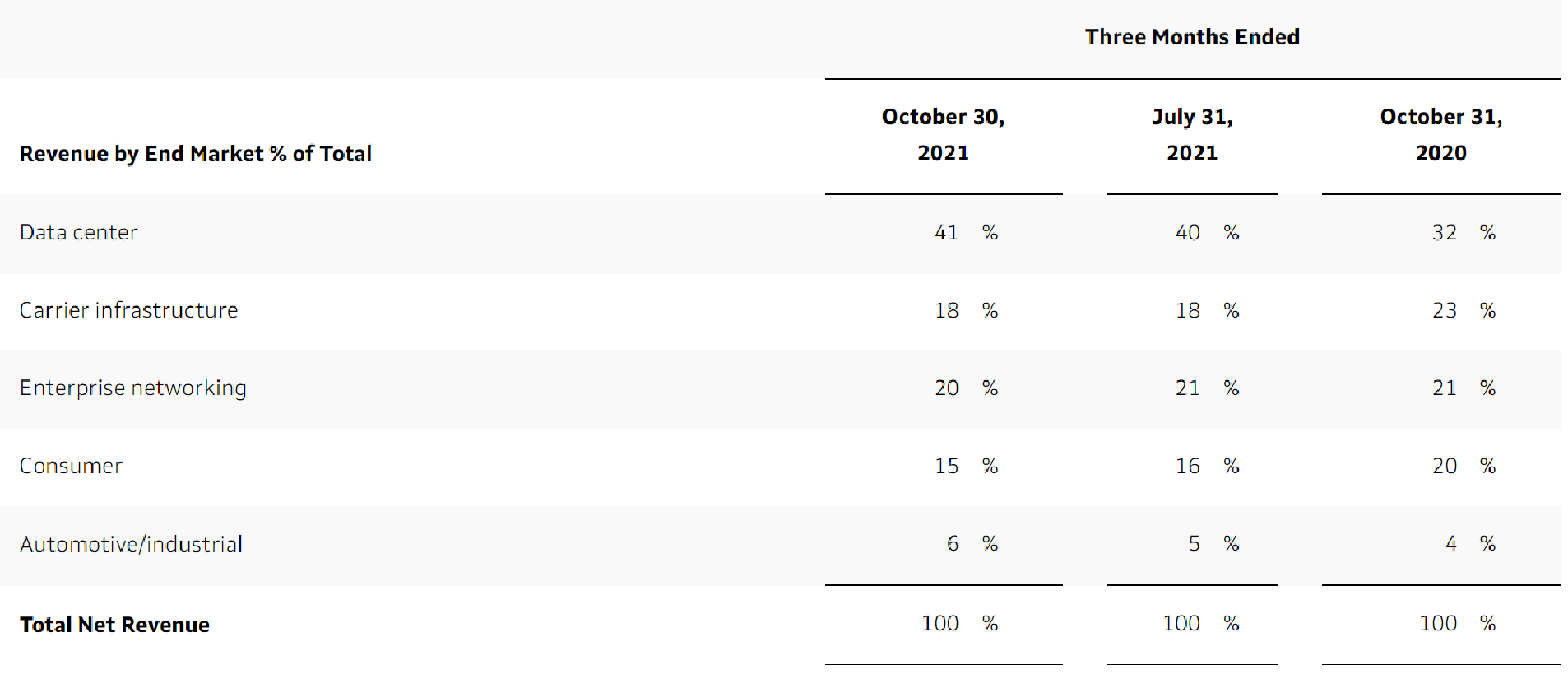Click the October 31, 2020 column header
1568x674 pixels.
point(1440,134)
